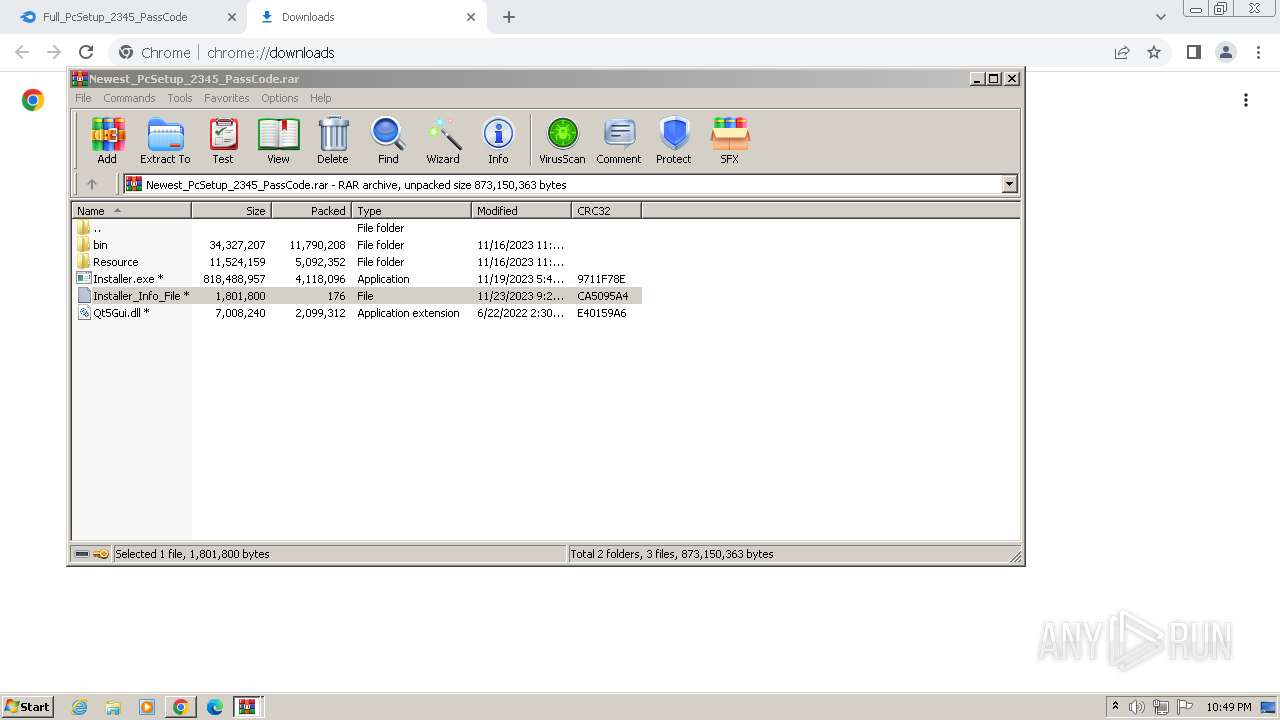Click the drive icon in status bar
The width and height of the screenshot is (1280, 720).
tap(82, 554)
